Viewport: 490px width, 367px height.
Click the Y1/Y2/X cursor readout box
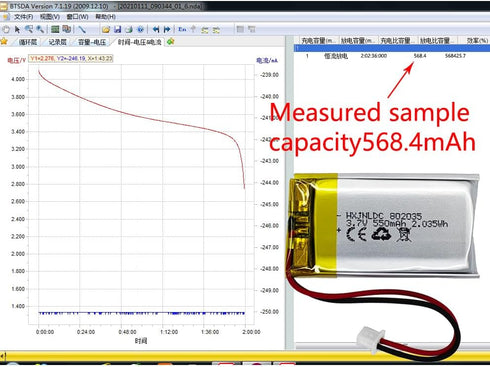tap(71, 59)
